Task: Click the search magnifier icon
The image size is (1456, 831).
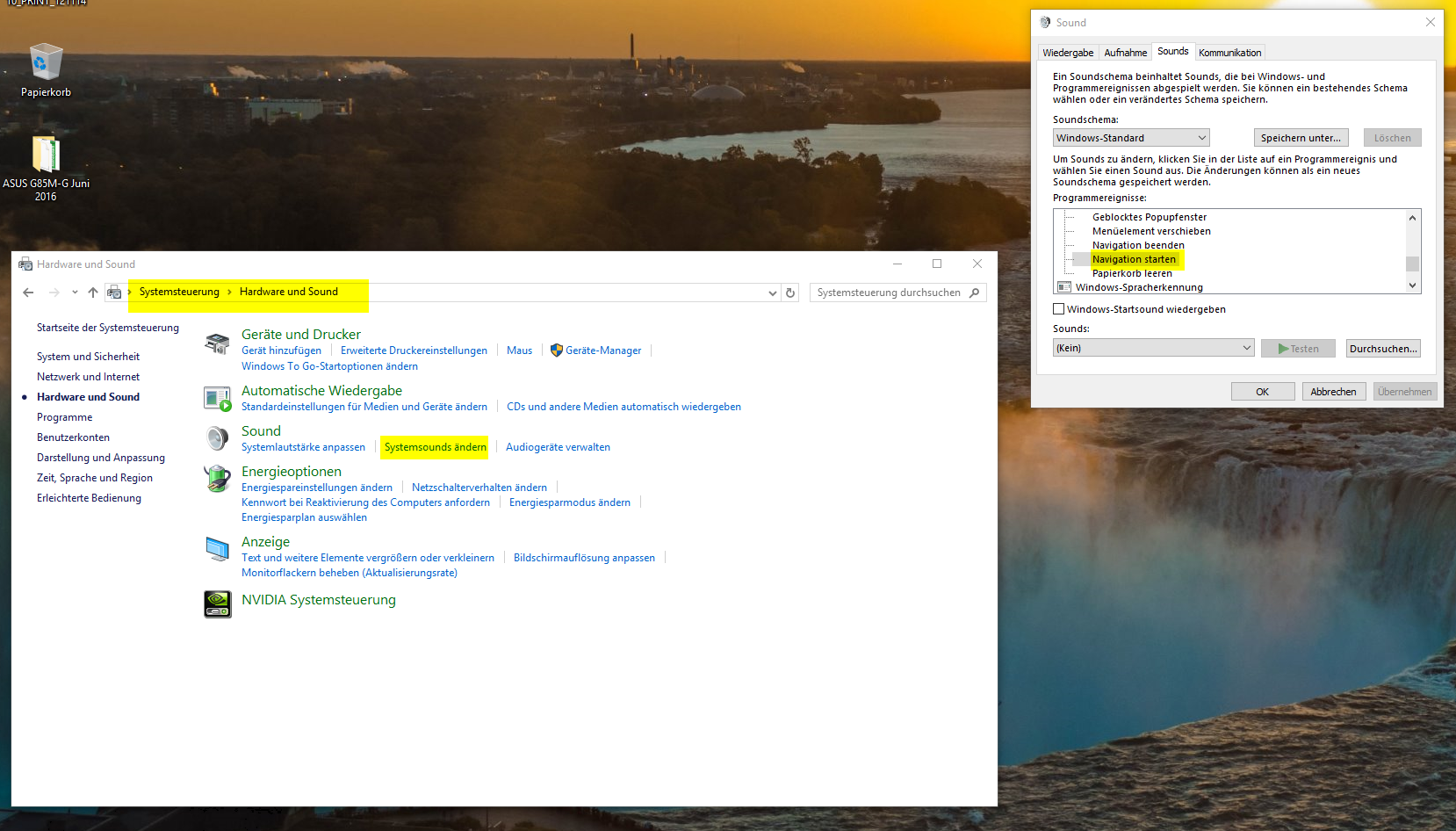Action: pos(974,293)
